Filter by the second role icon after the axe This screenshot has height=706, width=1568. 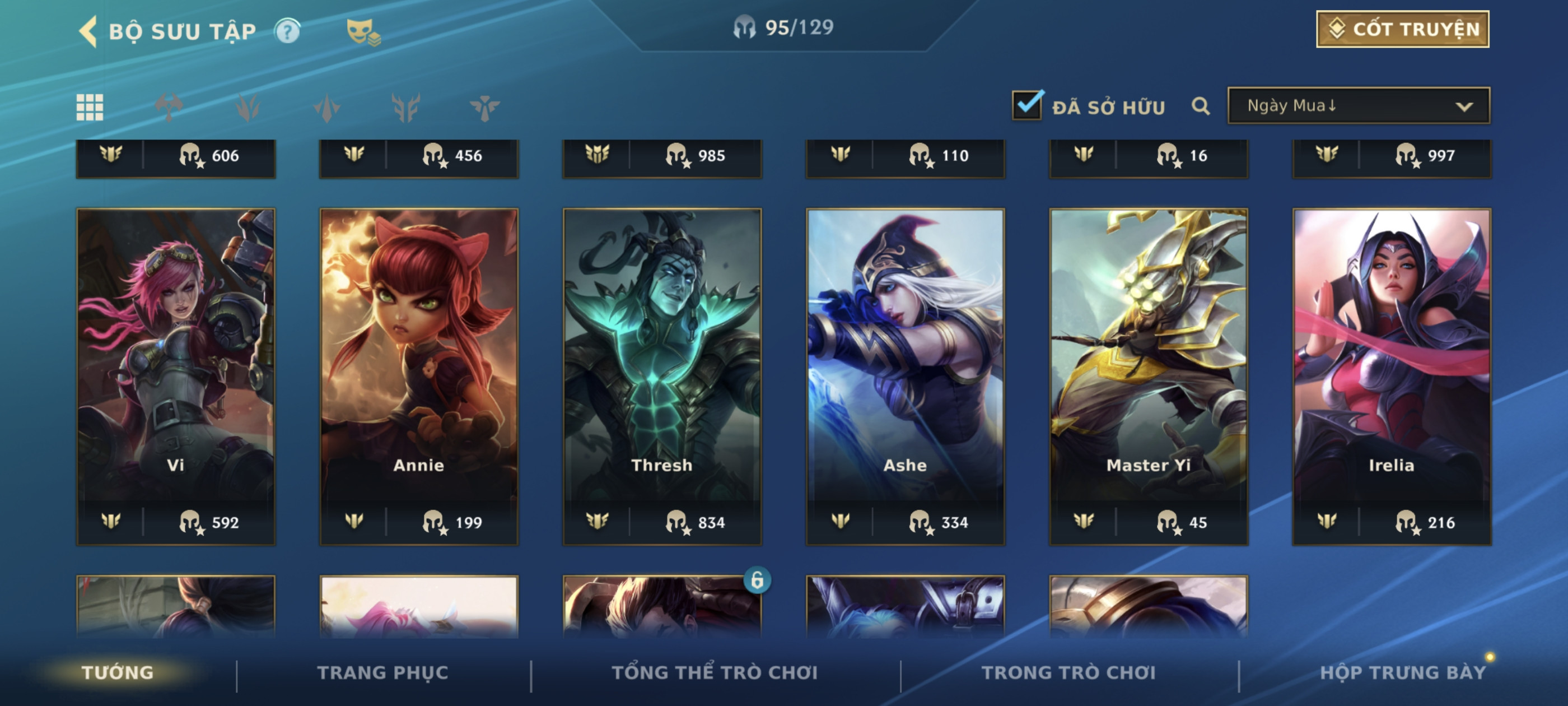(x=327, y=108)
